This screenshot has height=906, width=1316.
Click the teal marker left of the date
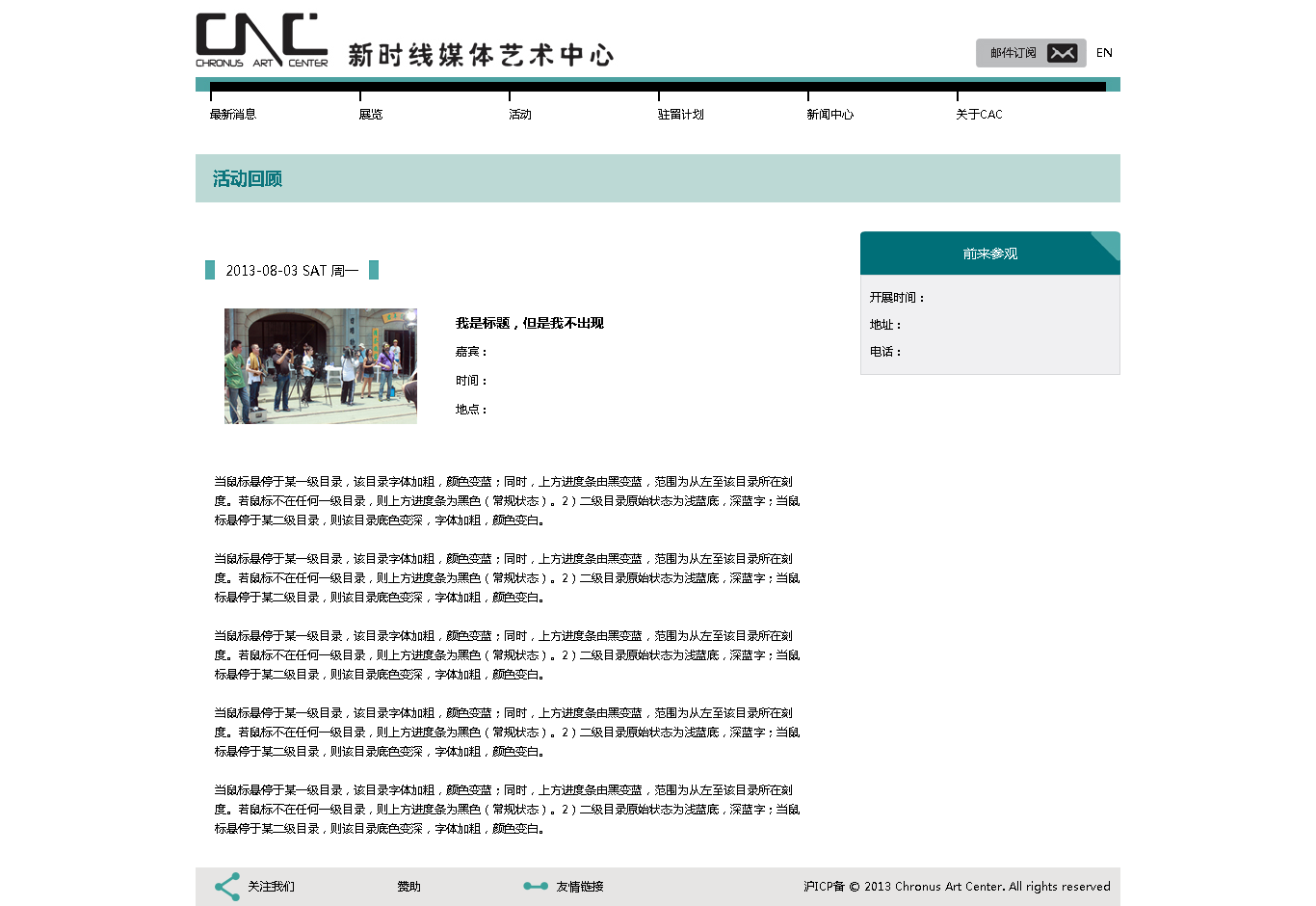[x=210, y=270]
